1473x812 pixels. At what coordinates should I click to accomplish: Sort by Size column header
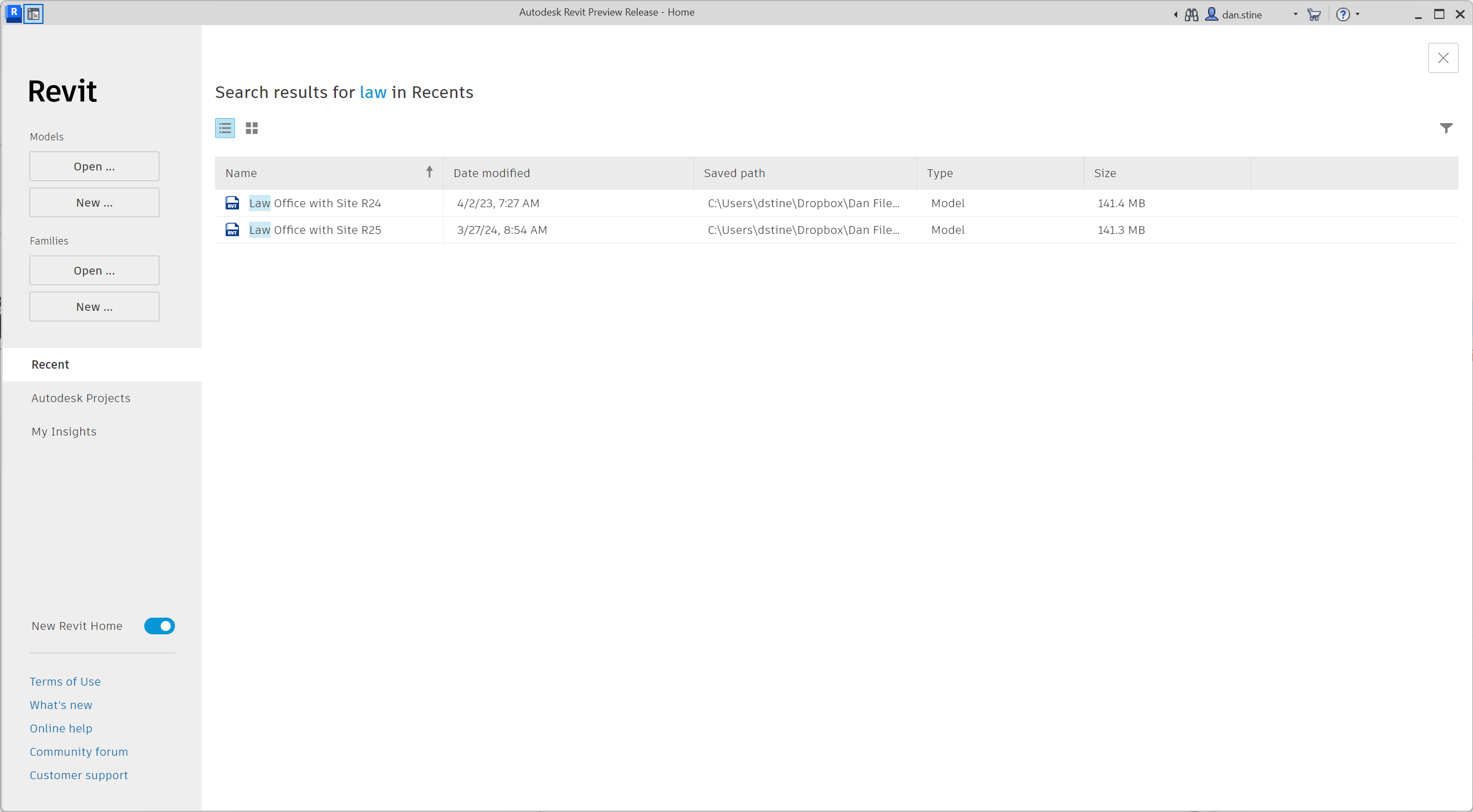coord(1167,173)
